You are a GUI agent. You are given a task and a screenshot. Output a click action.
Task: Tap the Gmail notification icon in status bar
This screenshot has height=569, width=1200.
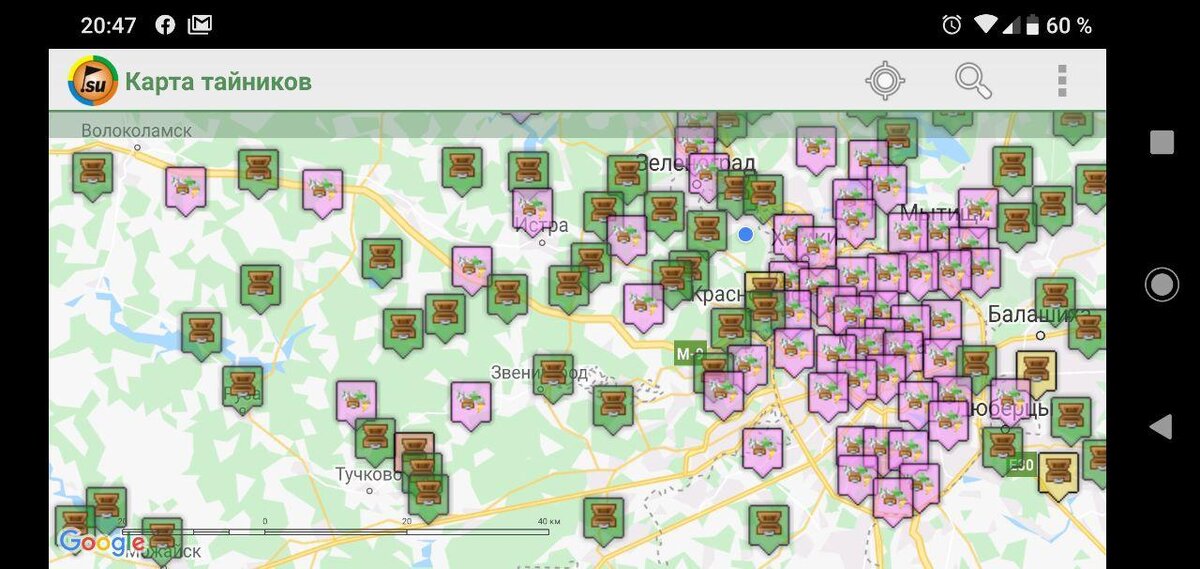(x=200, y=25)
